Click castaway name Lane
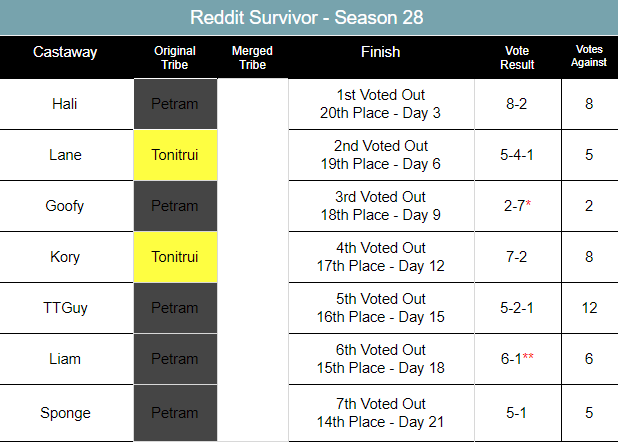 click(65, 154)
